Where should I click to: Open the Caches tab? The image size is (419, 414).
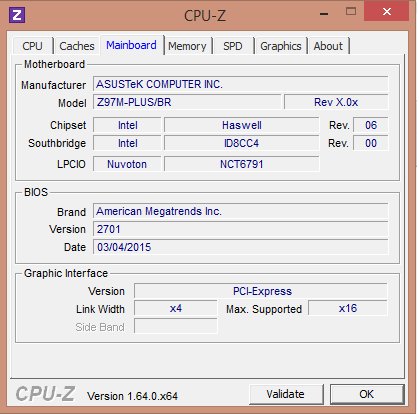77,46
